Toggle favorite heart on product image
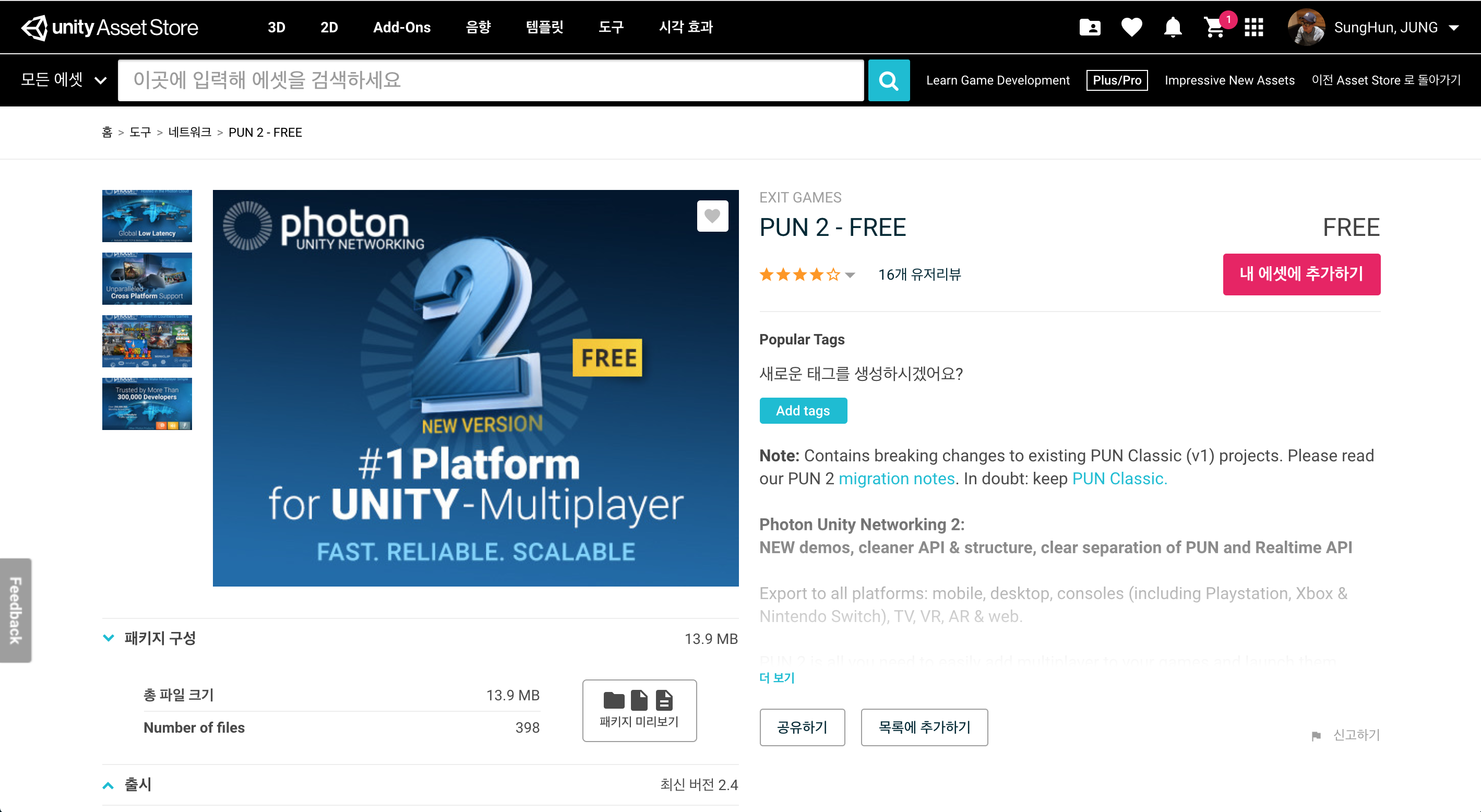Screen dimensions: 1481x812 point(712,216)
